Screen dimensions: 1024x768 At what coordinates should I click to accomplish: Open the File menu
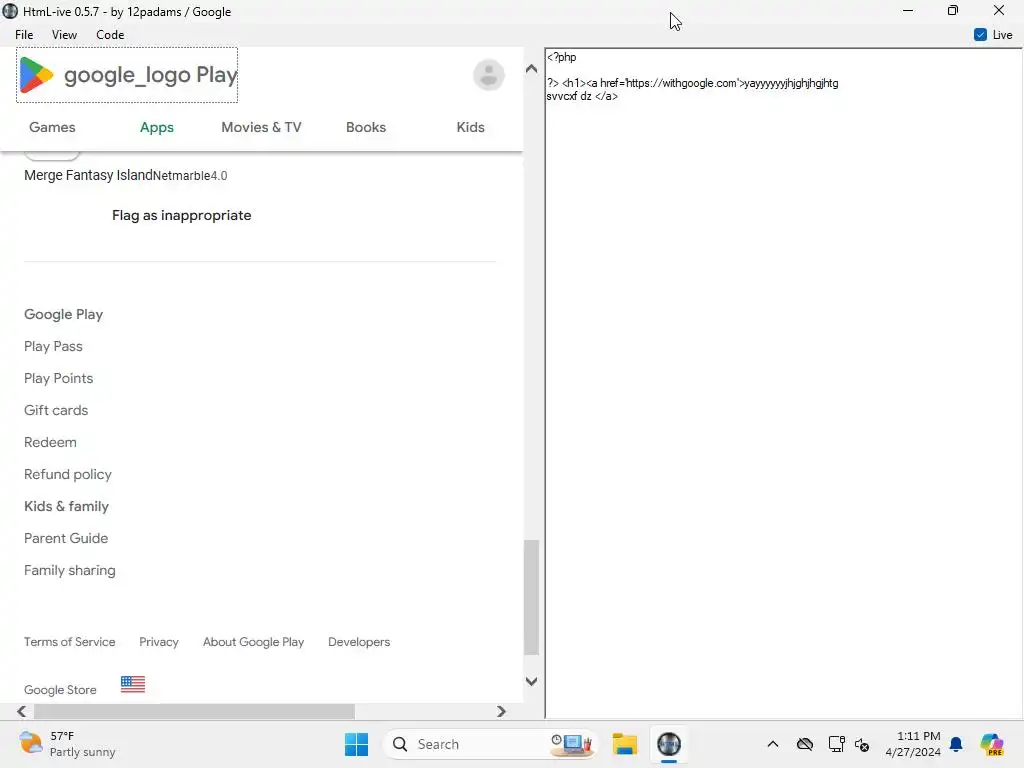point(24,35)
